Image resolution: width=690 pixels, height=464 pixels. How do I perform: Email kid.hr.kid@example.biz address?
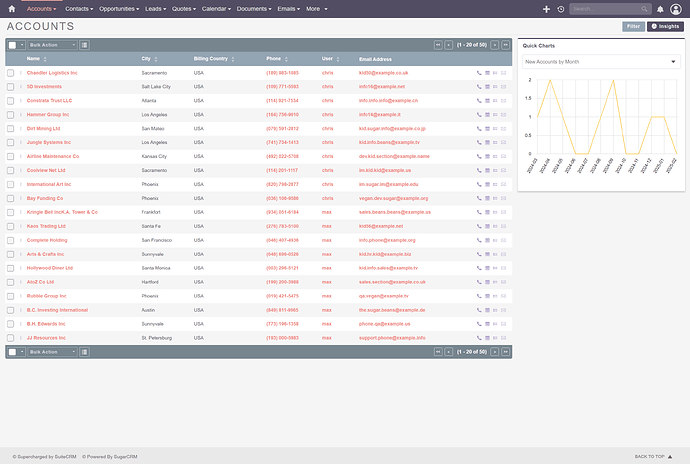[x=385, y=254]
